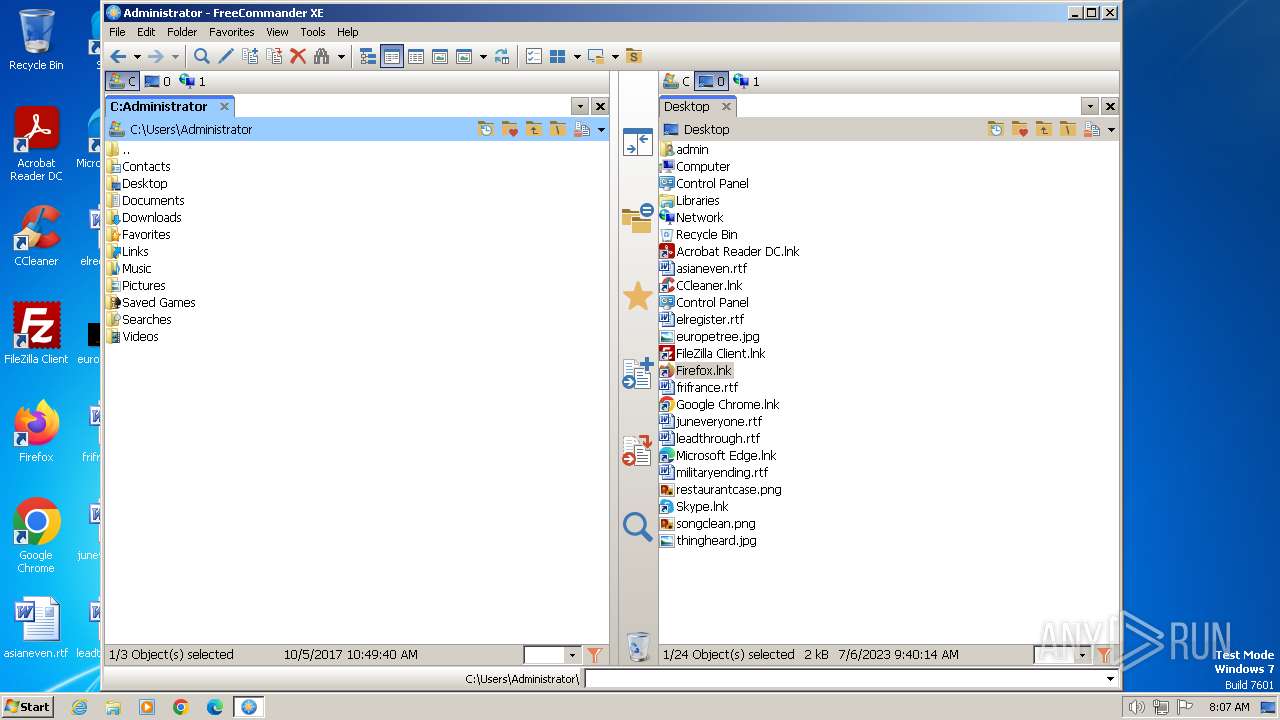Open favorite folders icon in right panel
The width and height of the screenshot is (1280, 720).
[x=1020, y=129]
